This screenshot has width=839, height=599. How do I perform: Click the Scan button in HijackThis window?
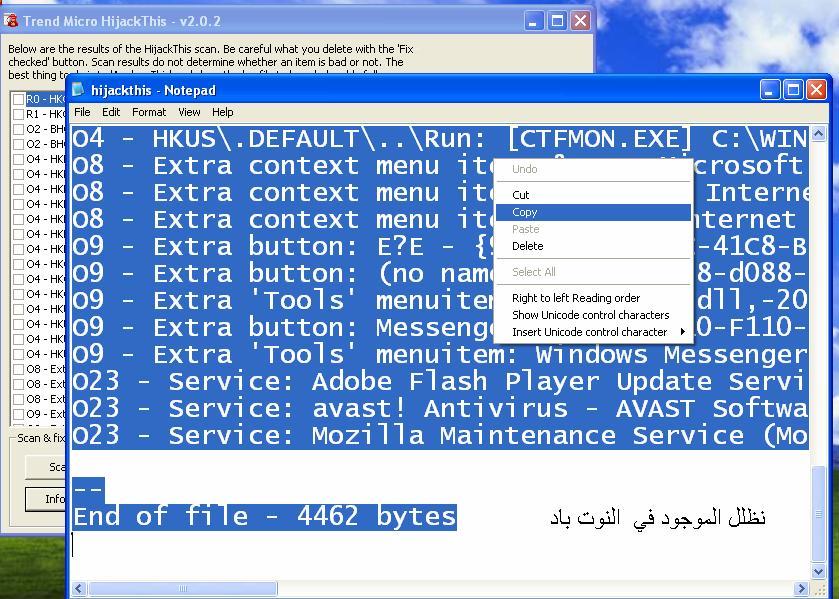click(46, 467)
